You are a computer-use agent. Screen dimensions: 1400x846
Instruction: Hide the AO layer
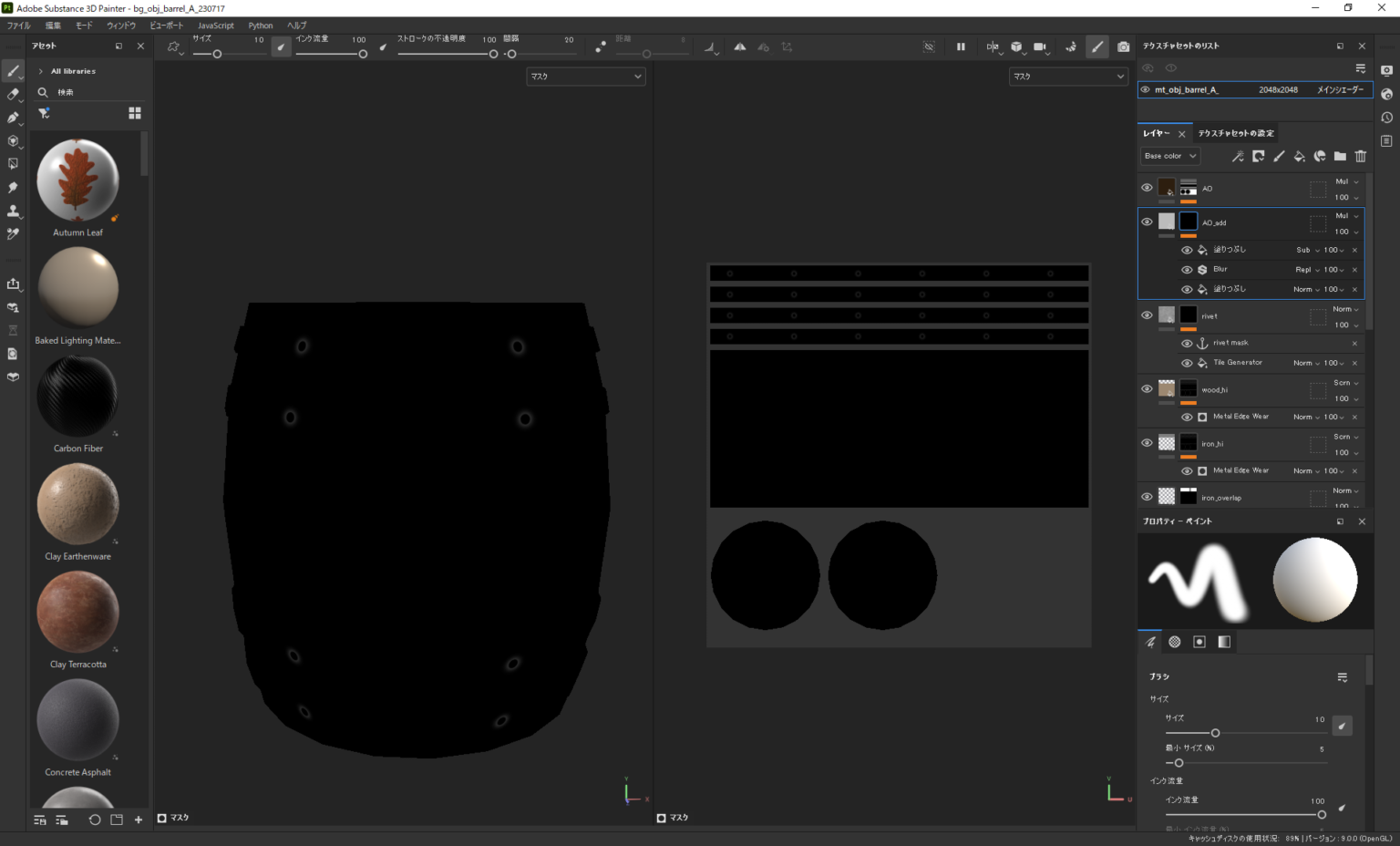1147,188
